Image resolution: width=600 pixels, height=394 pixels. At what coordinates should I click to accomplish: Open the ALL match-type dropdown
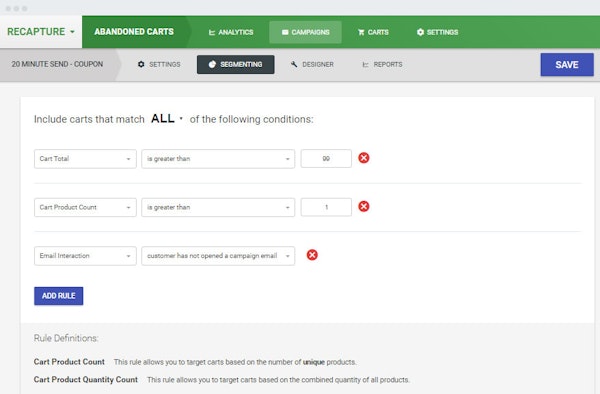167,119
